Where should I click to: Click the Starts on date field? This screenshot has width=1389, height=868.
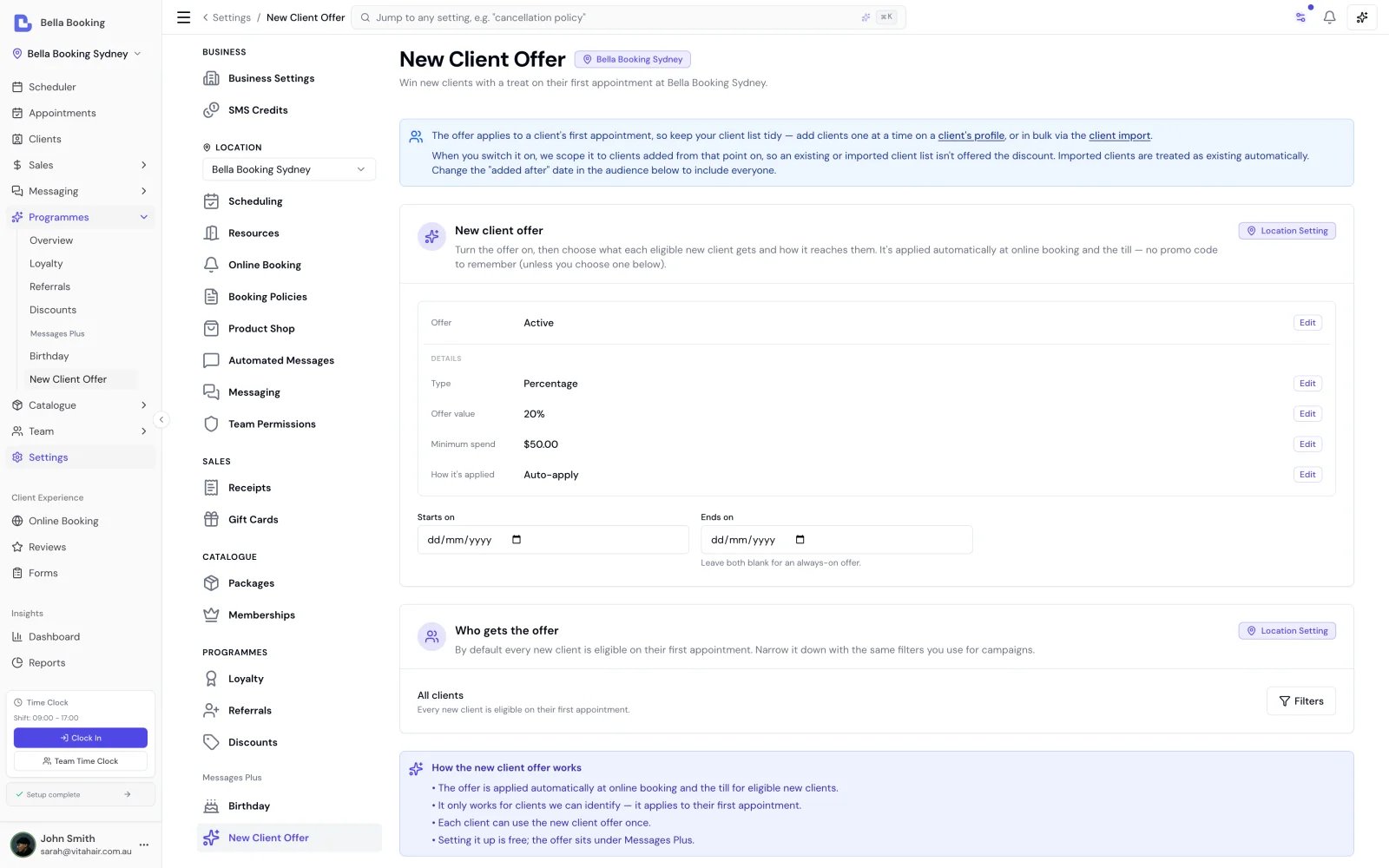[553, 540]
